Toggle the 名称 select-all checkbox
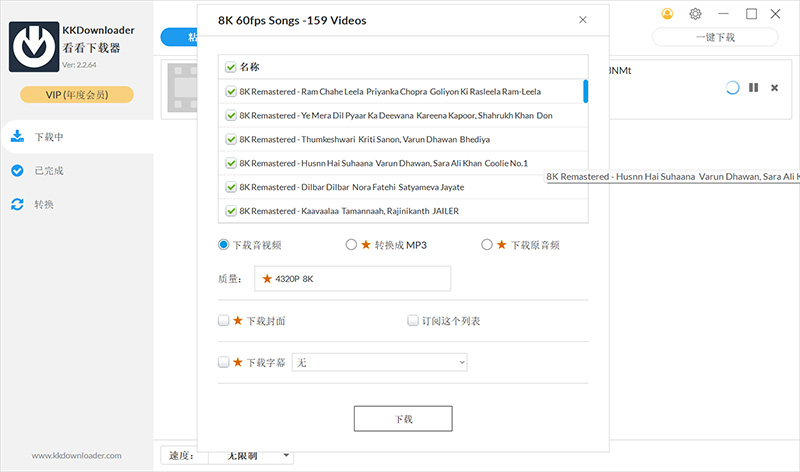This screenshot has height=472, width=800. pyautogui.click(x=231, y=67)
